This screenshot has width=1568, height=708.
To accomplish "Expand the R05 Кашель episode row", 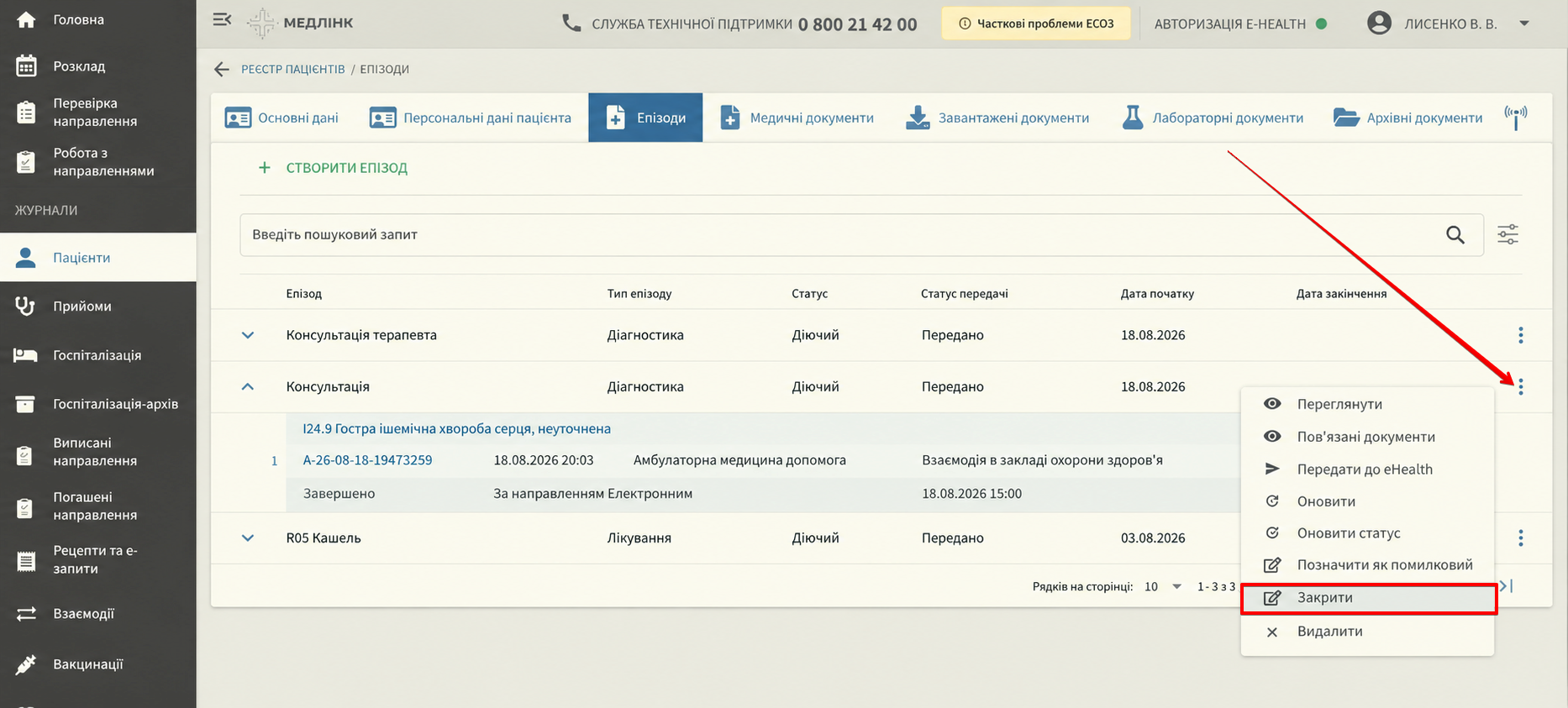I will (248, 538).
